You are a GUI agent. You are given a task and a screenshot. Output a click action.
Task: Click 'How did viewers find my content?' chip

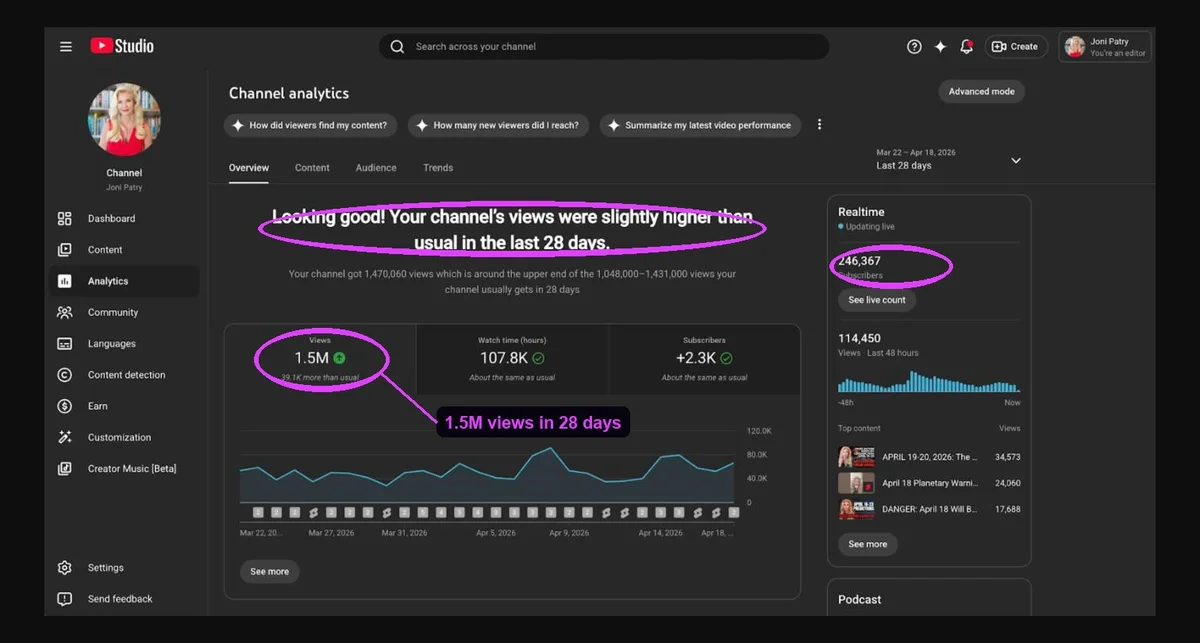[x=312, y=125]
